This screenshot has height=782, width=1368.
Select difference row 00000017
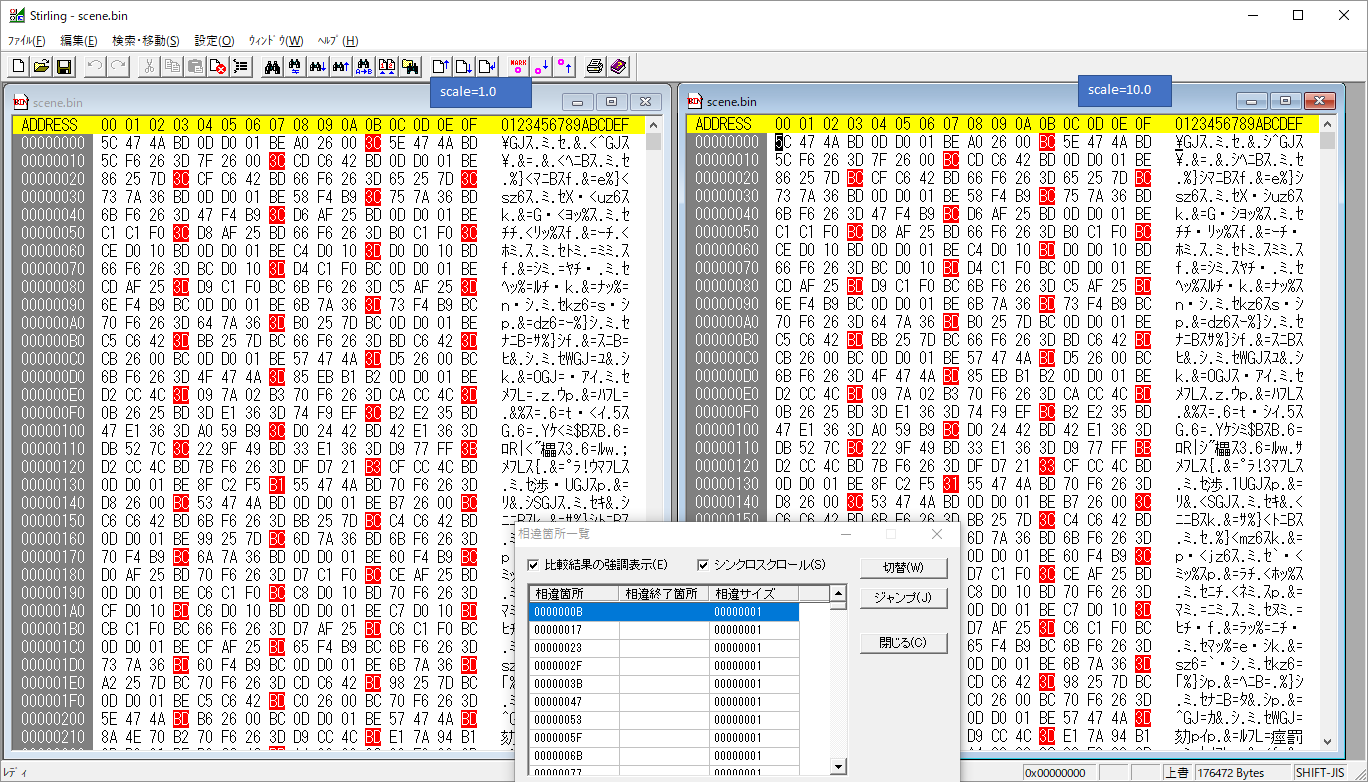click(x=664, y=630)
